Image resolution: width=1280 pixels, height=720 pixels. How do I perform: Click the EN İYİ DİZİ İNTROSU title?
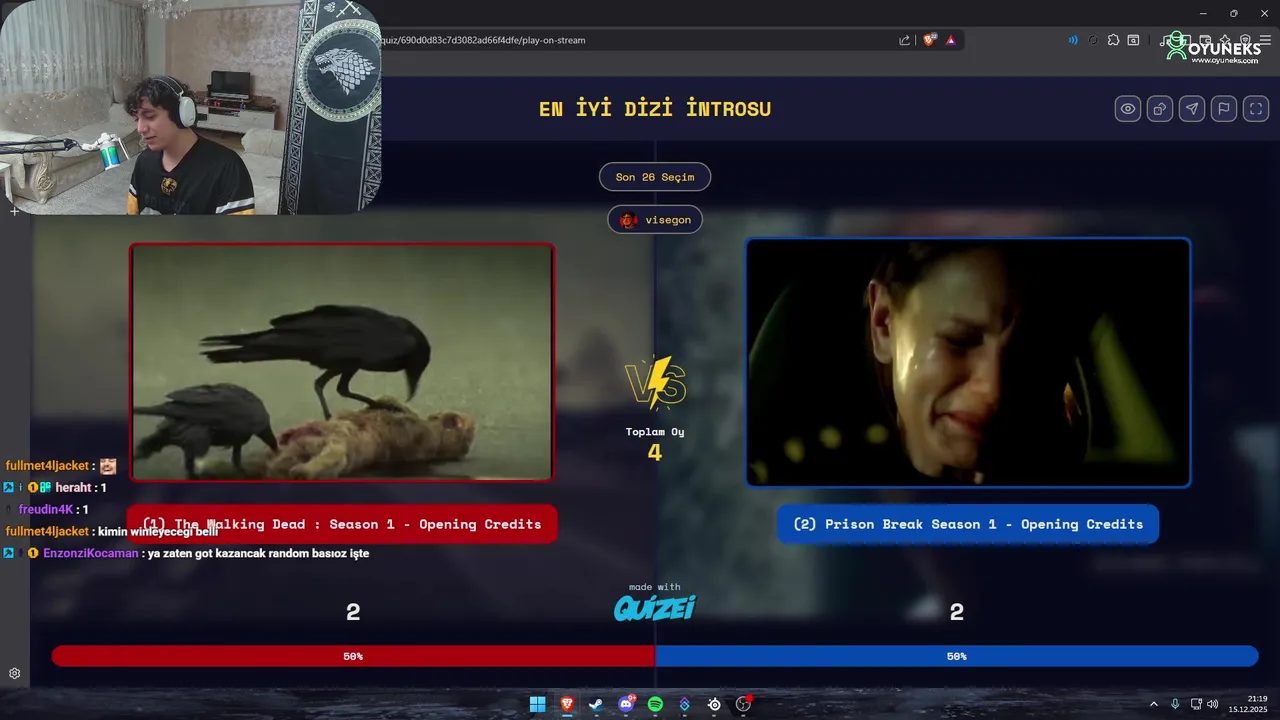pyautogui.click(x=655, y=109)
